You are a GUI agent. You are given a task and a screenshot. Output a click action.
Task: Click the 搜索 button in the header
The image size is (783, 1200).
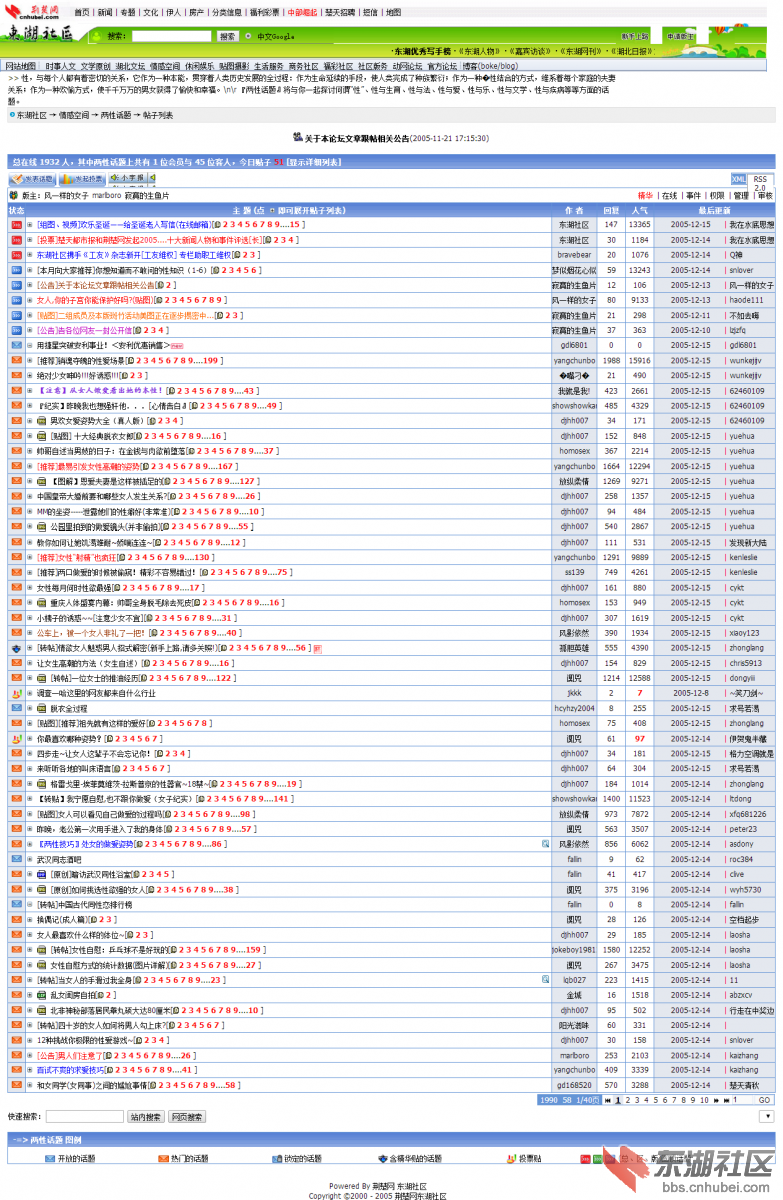pyautogui.click(x=228, y=36)
